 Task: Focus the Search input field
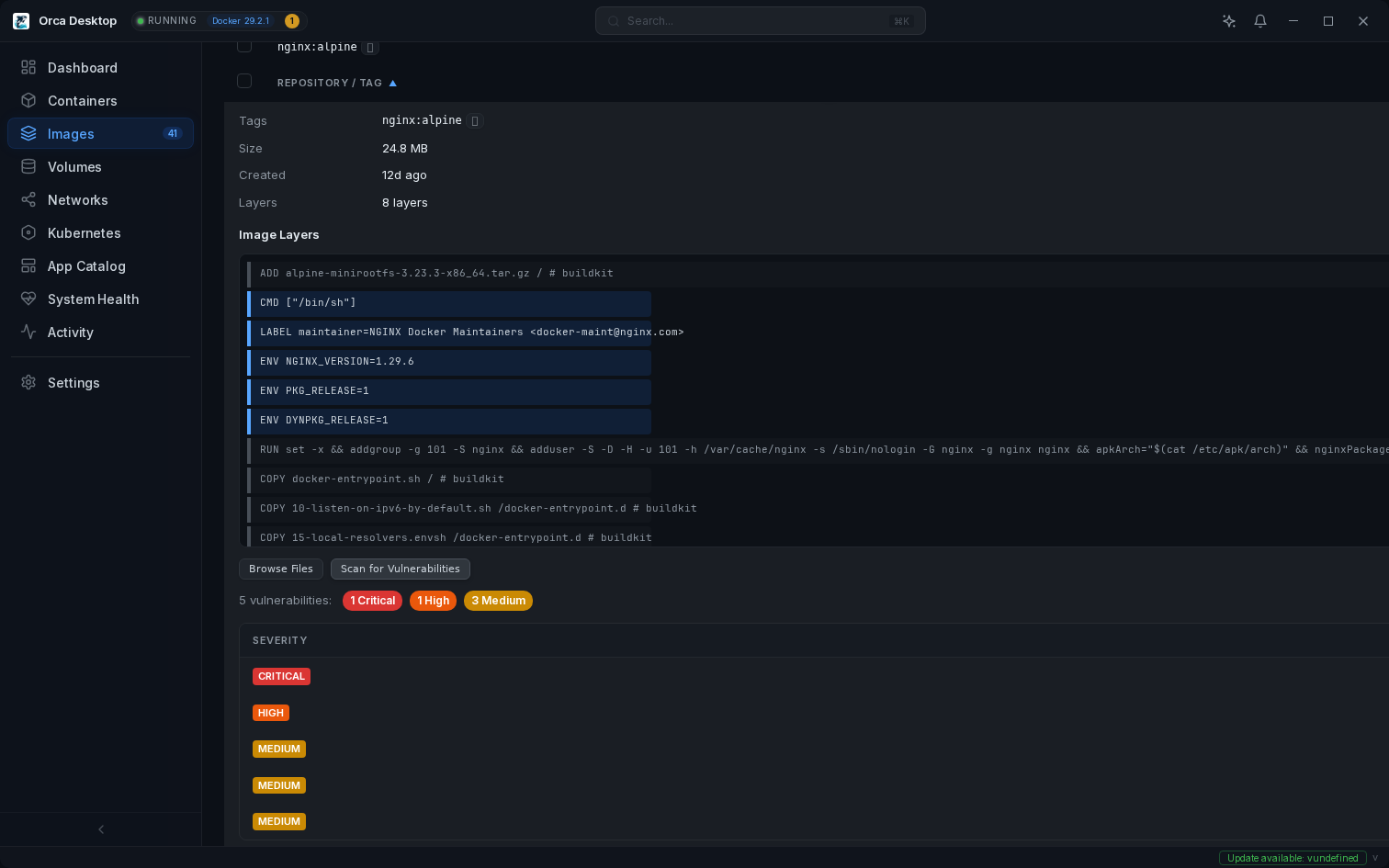click(760, 21)
